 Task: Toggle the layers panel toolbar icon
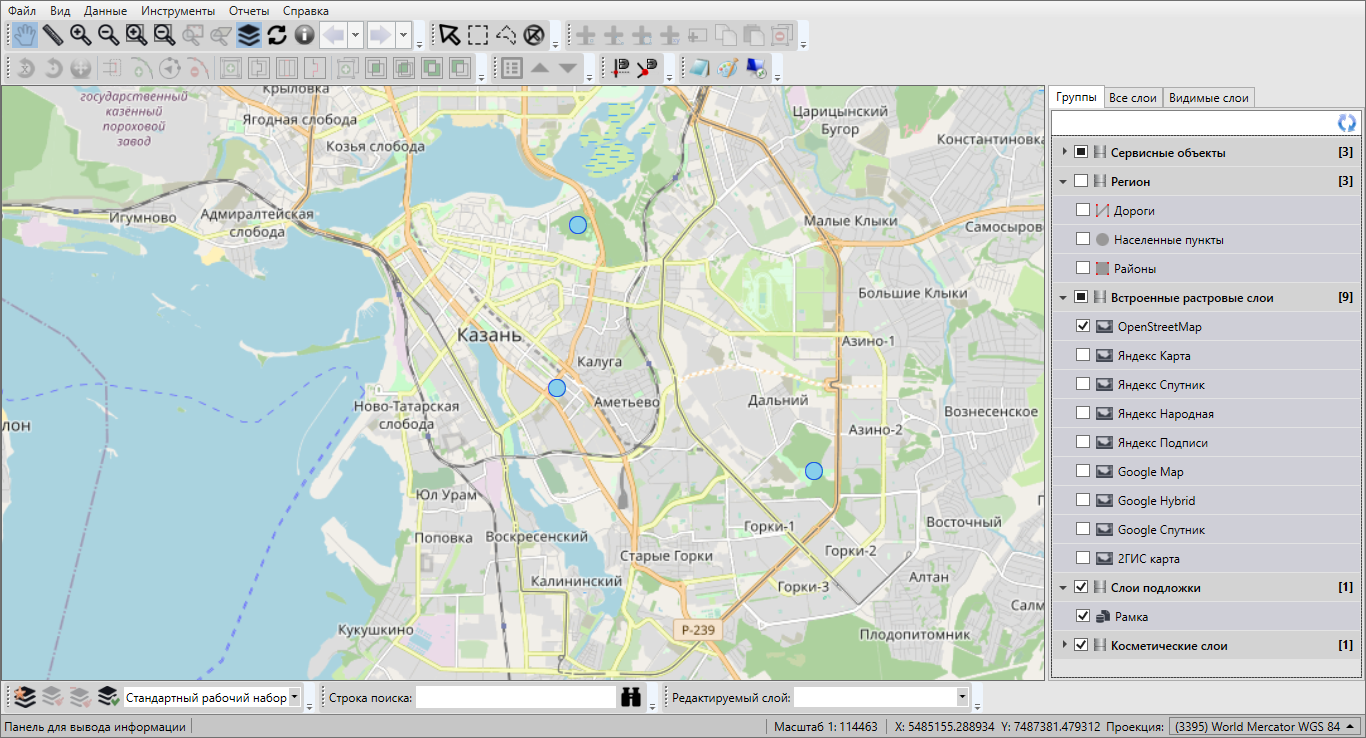click(x=249, y=35)
